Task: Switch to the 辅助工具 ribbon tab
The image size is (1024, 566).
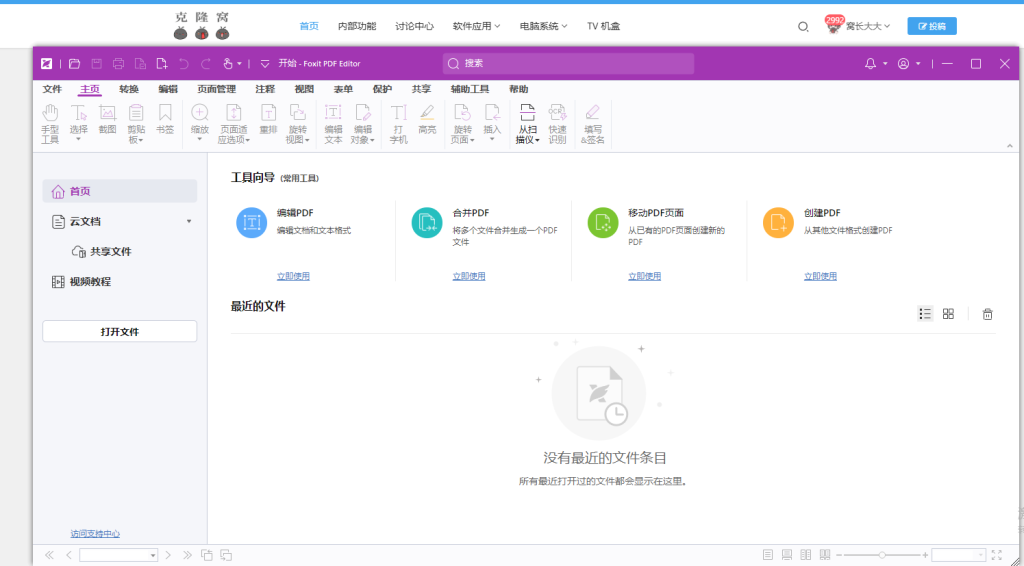Action: coord(470,89)
